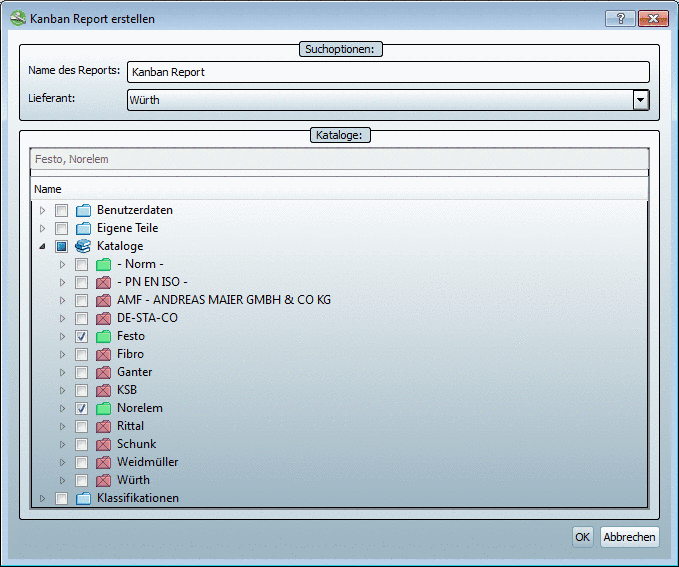Expand the Norelem catalog node
Screen dimensions: 679x567
tap(62, 408)
